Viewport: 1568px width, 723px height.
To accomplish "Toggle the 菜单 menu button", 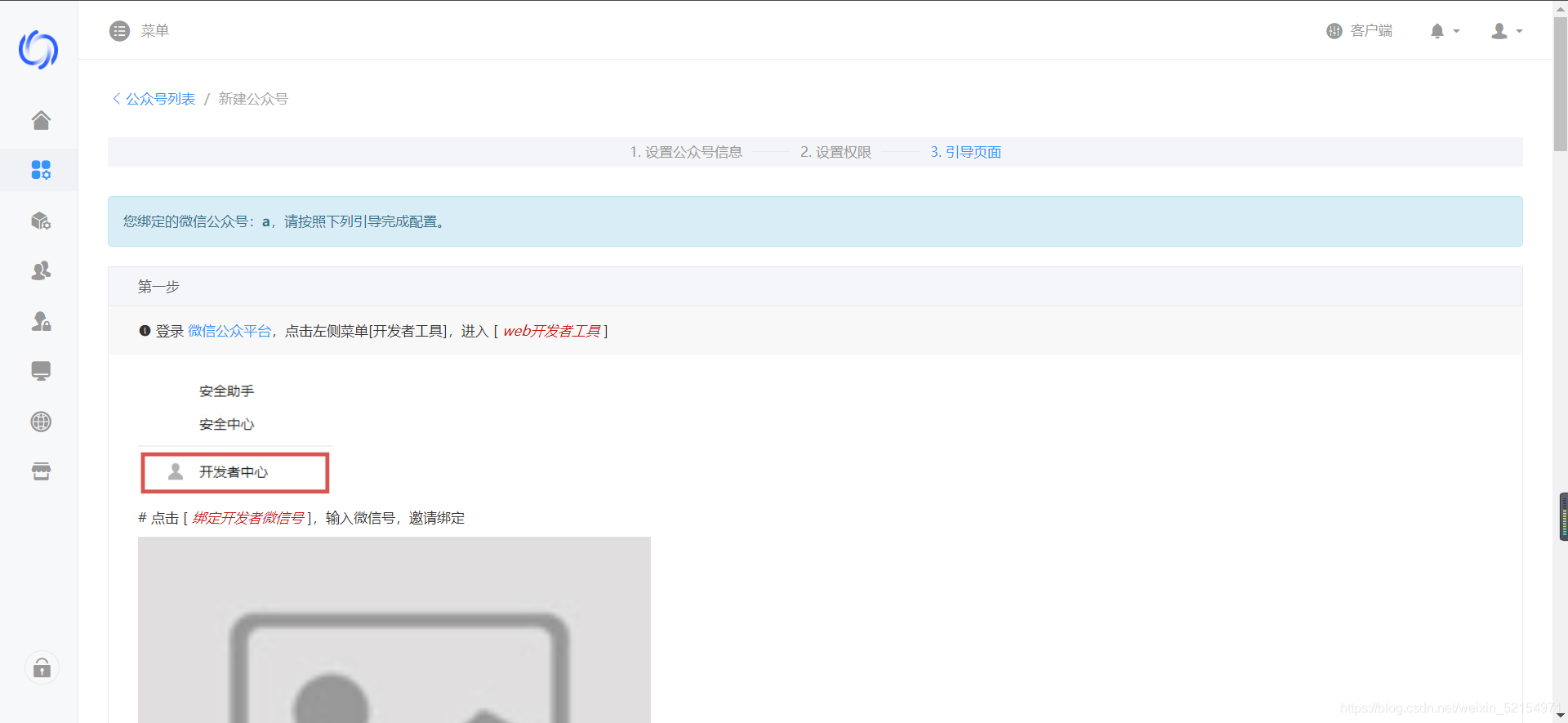I will click(x=139, y=31).
